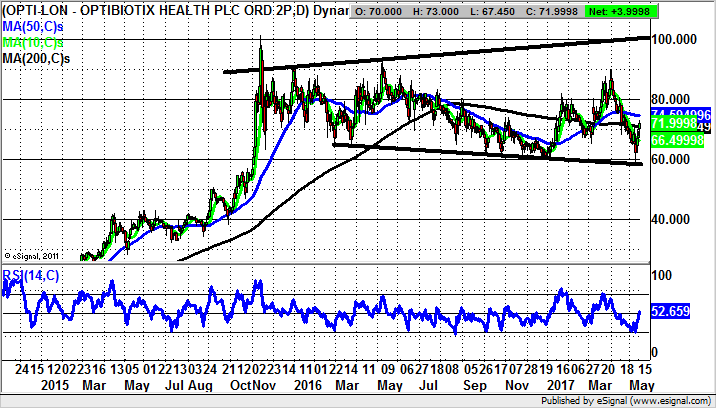Click the 60.000 price axis label
The height and width of the screenshot is (408, 716).
[673, 159]
